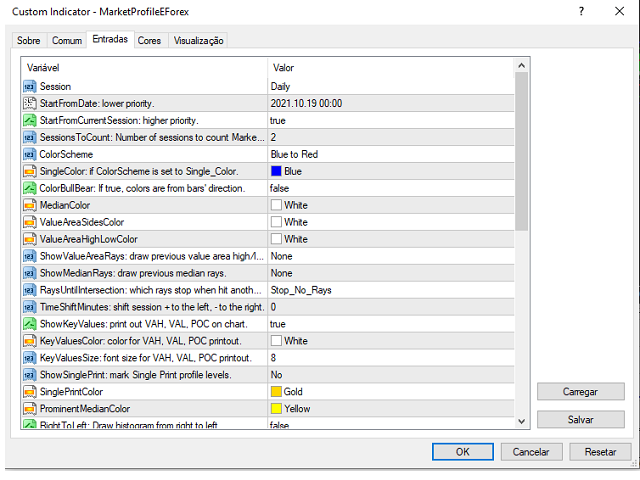Click the Salvar button
Viewport: 640px width, 480px height.
580,420
